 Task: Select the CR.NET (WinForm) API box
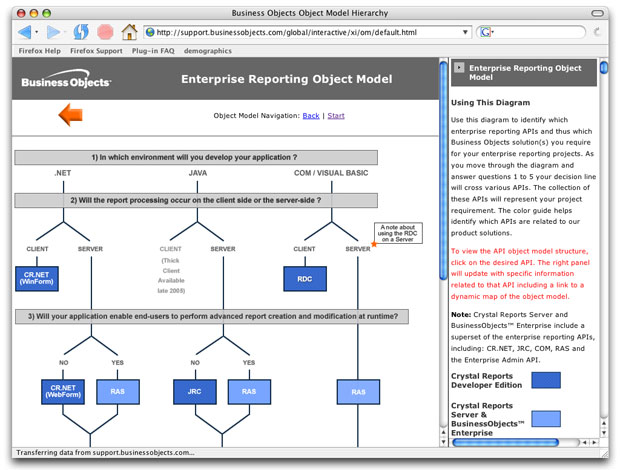37,279
